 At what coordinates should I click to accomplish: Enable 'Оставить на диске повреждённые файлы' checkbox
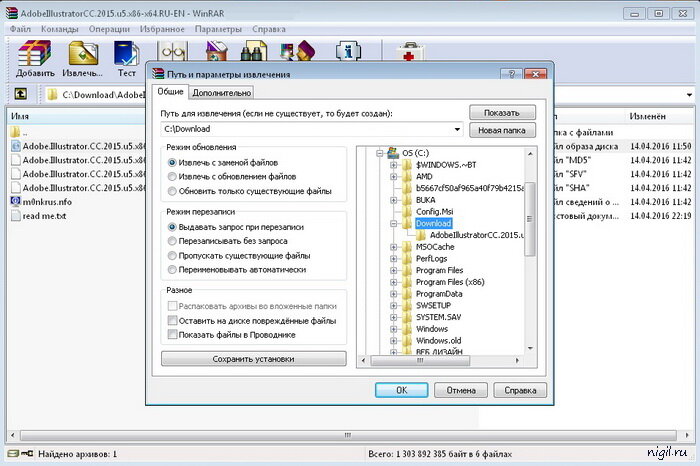[172, 320]
